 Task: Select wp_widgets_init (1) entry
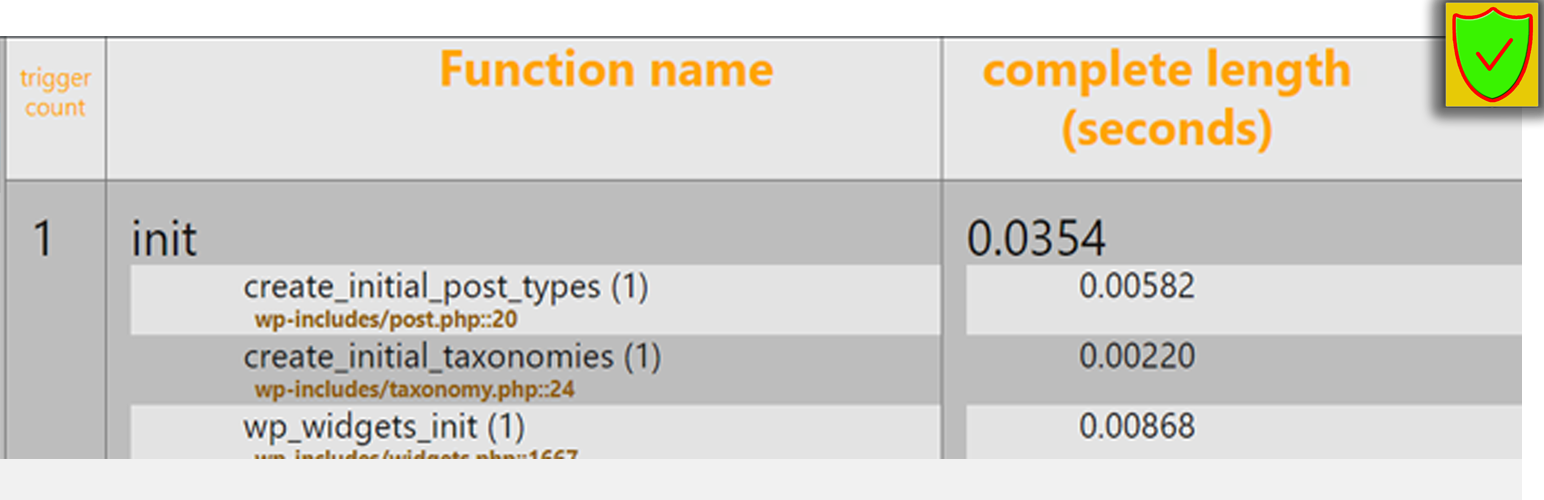coord(384,427)
